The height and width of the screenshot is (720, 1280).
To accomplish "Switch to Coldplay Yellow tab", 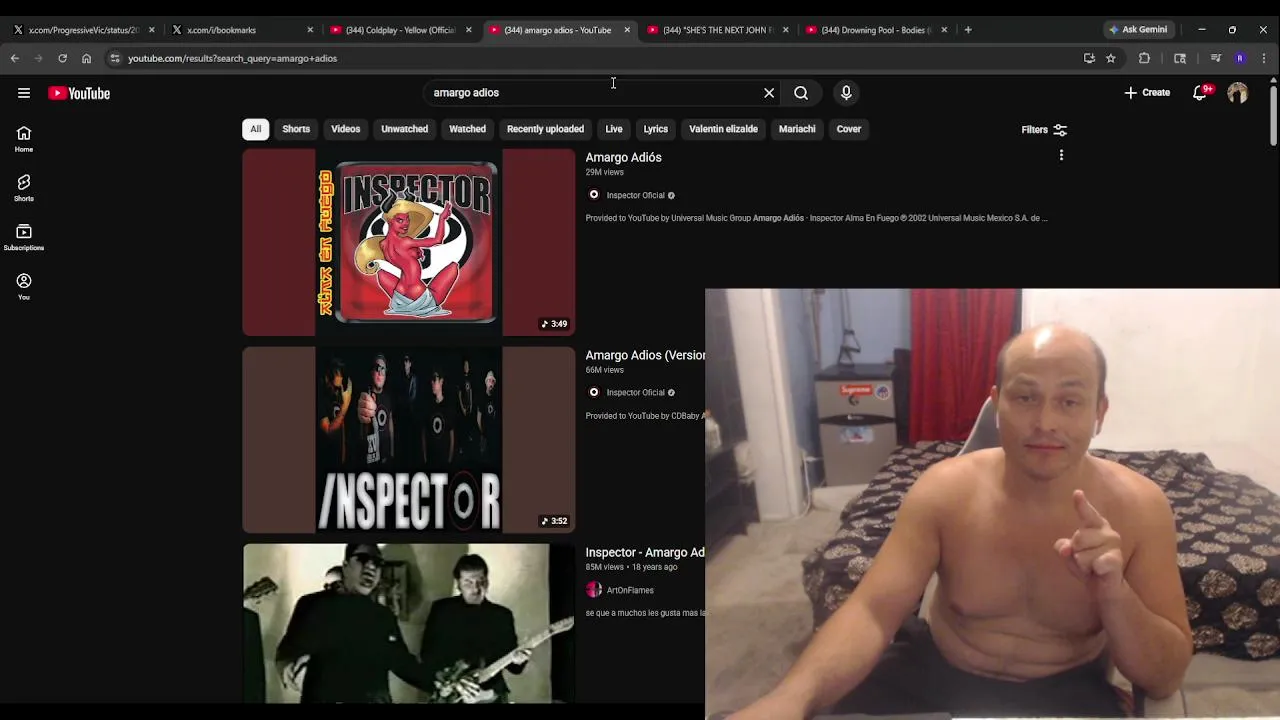I will pos(401,30).
